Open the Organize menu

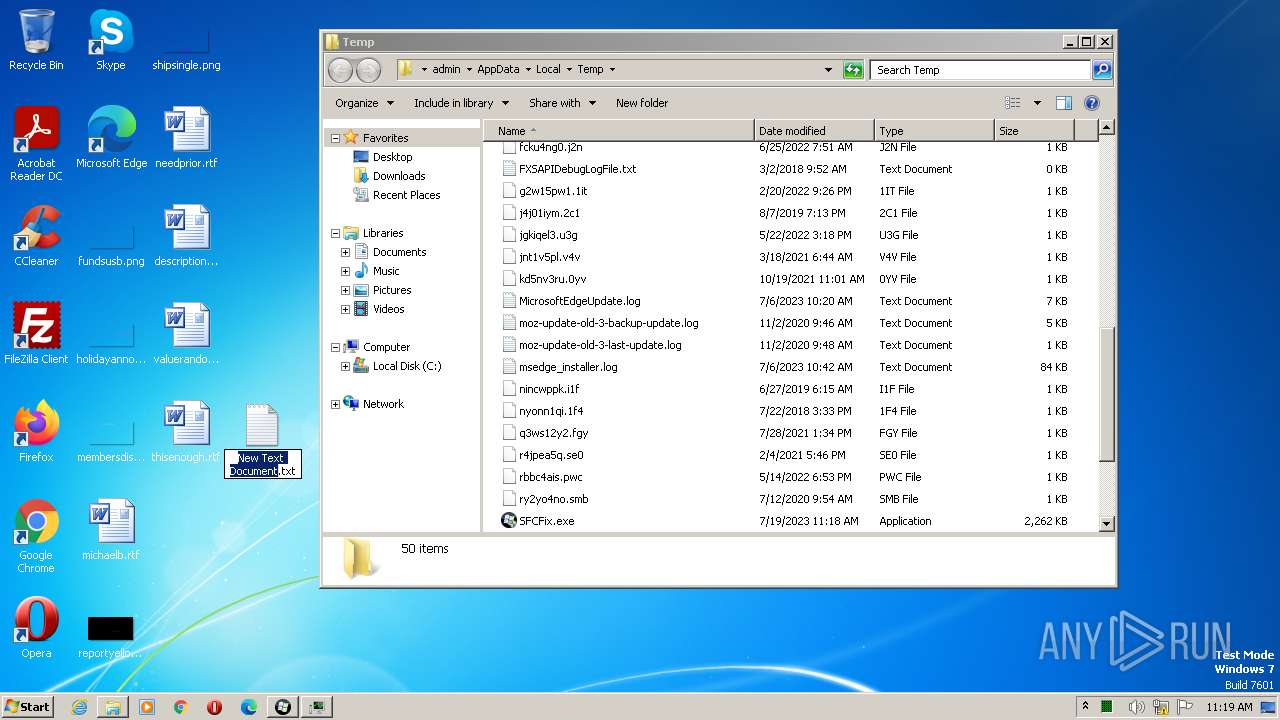click(x=364, y=103)
